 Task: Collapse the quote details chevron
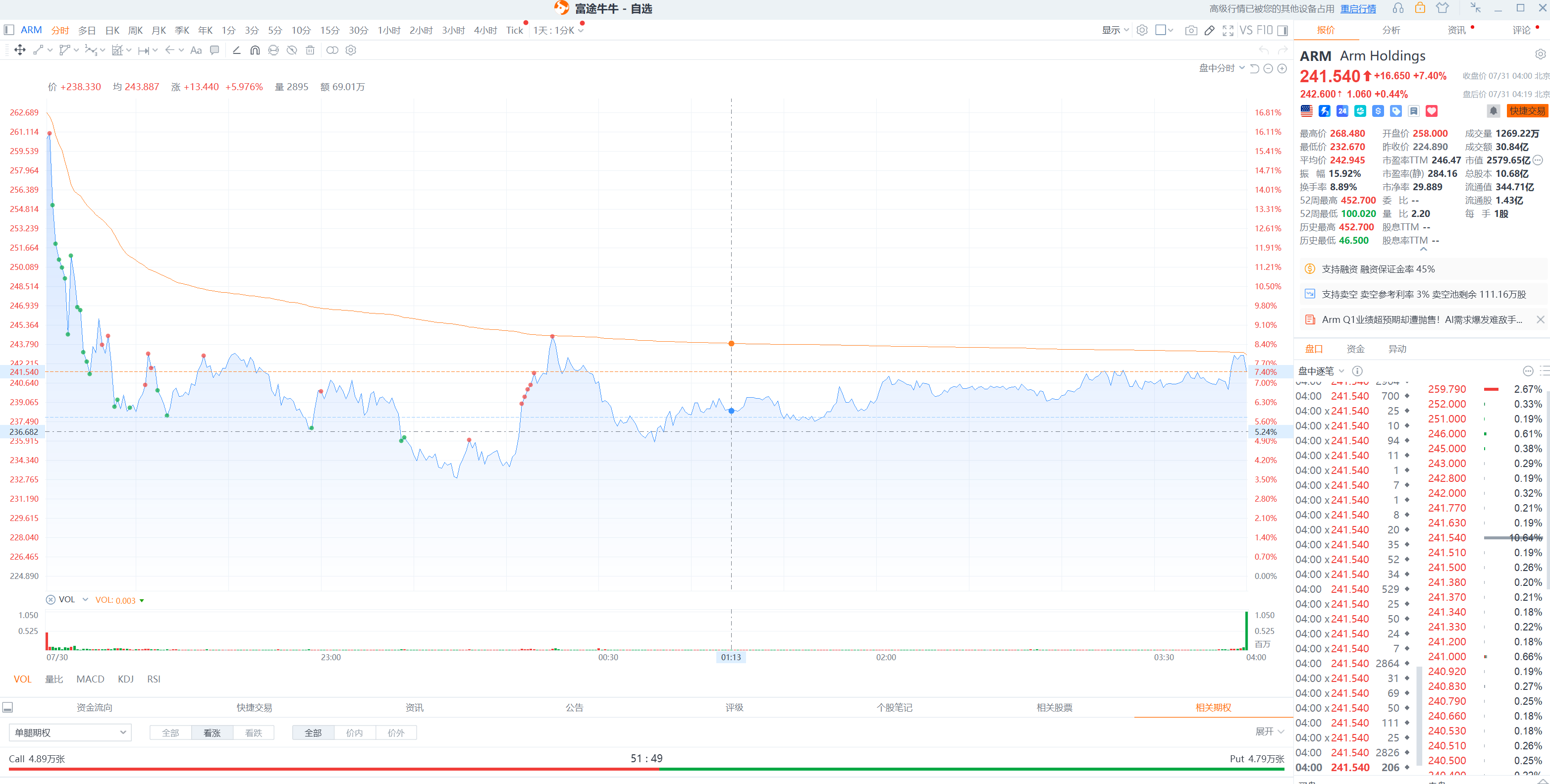pos(1424,249)
